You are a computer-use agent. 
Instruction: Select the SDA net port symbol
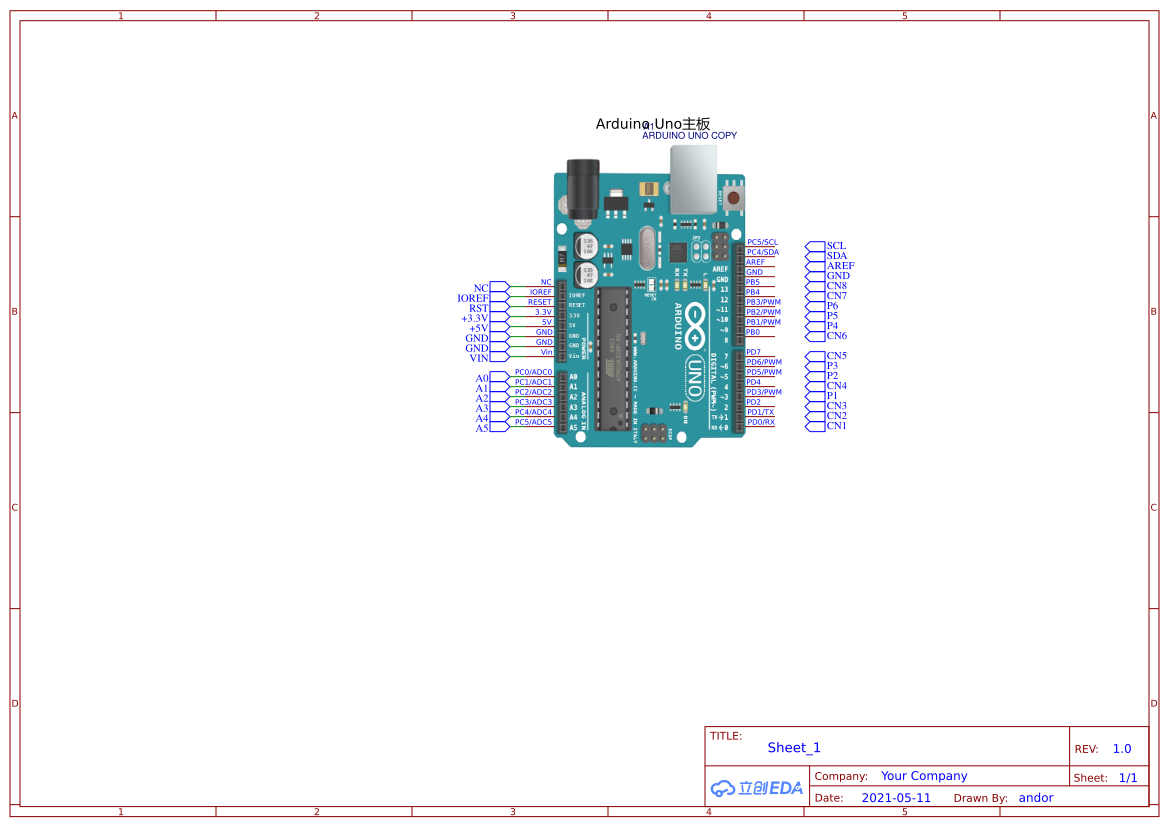tap(815, 256)
